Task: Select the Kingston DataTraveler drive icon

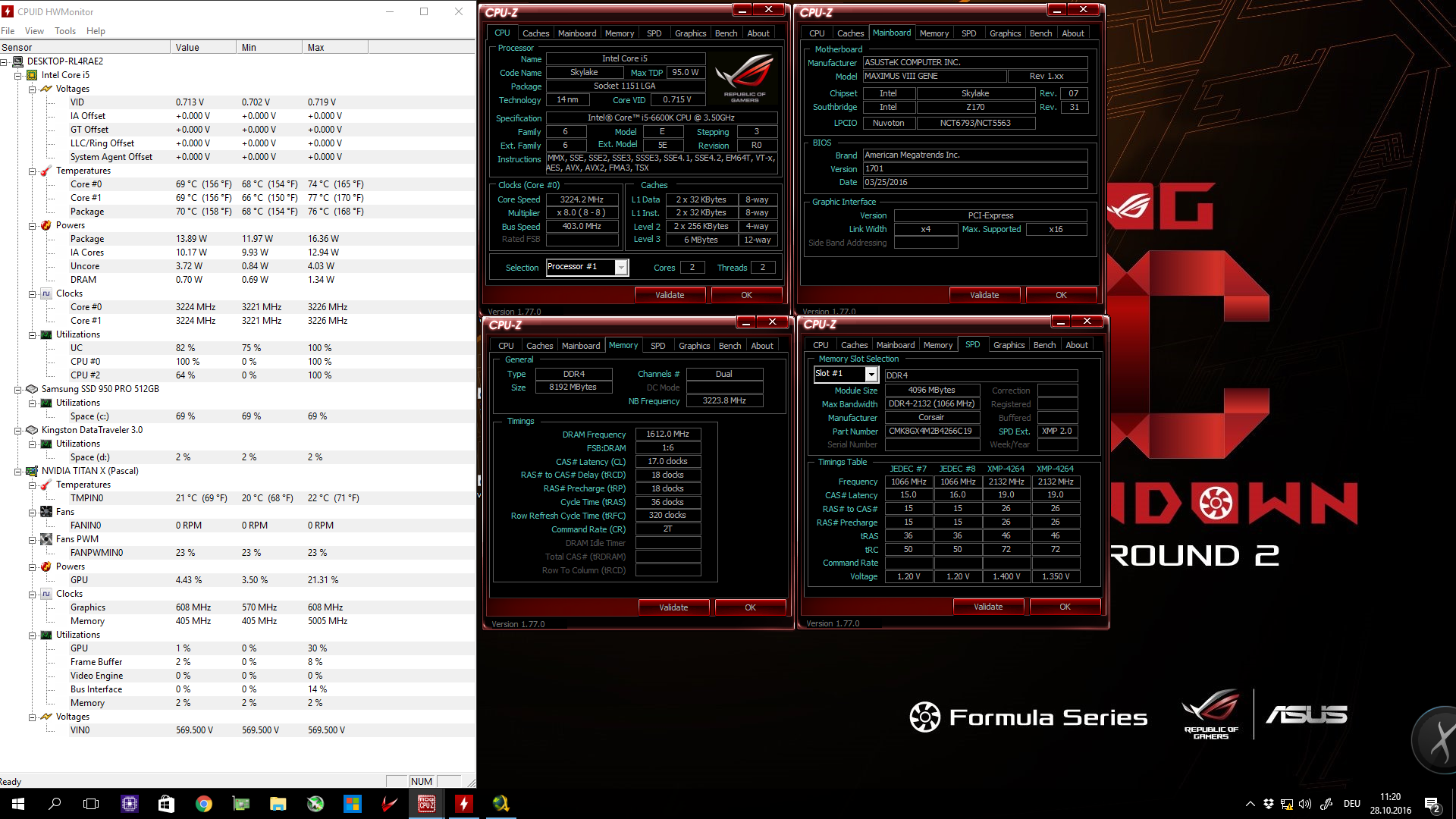Action: tap(32, 430)
